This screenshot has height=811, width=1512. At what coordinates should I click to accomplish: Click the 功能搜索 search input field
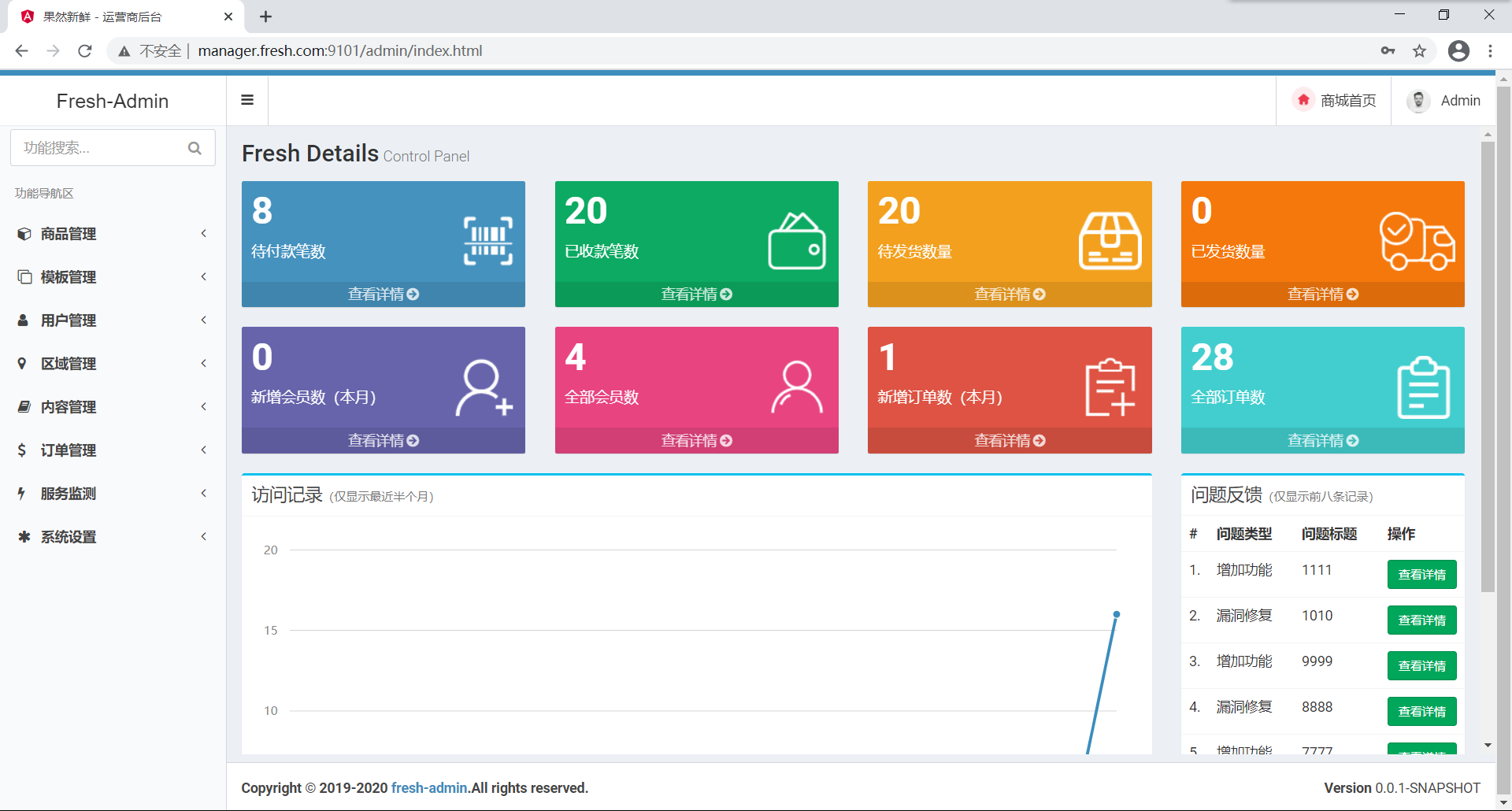[113, 148]
